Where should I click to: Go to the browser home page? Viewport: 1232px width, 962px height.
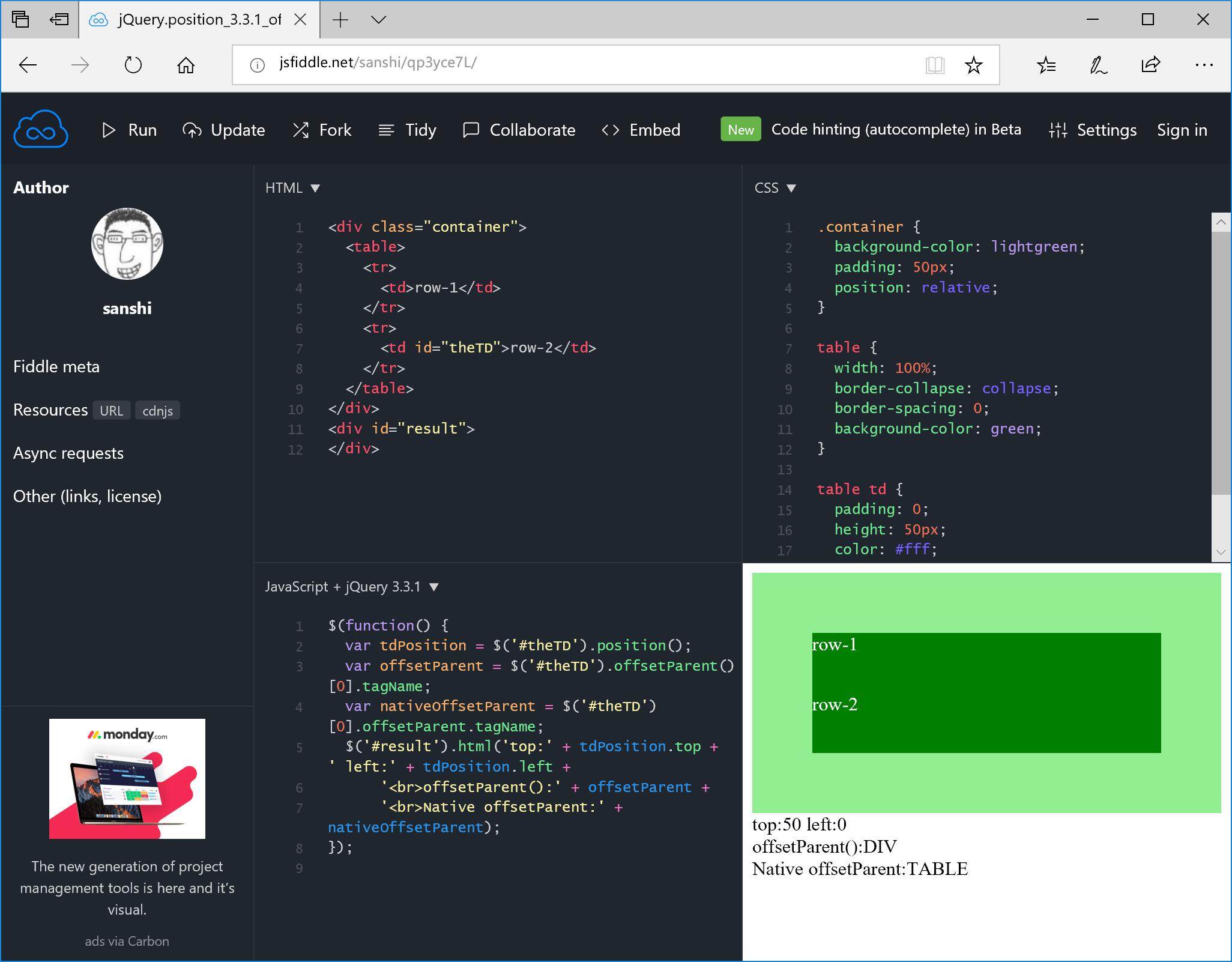[x=186, y=65]
